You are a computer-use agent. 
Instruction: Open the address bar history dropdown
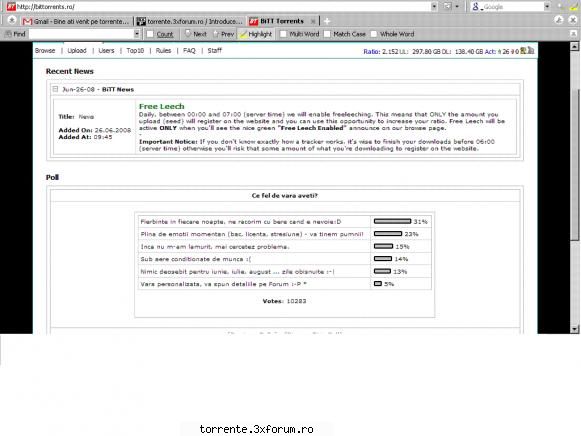tap(434, 6)
